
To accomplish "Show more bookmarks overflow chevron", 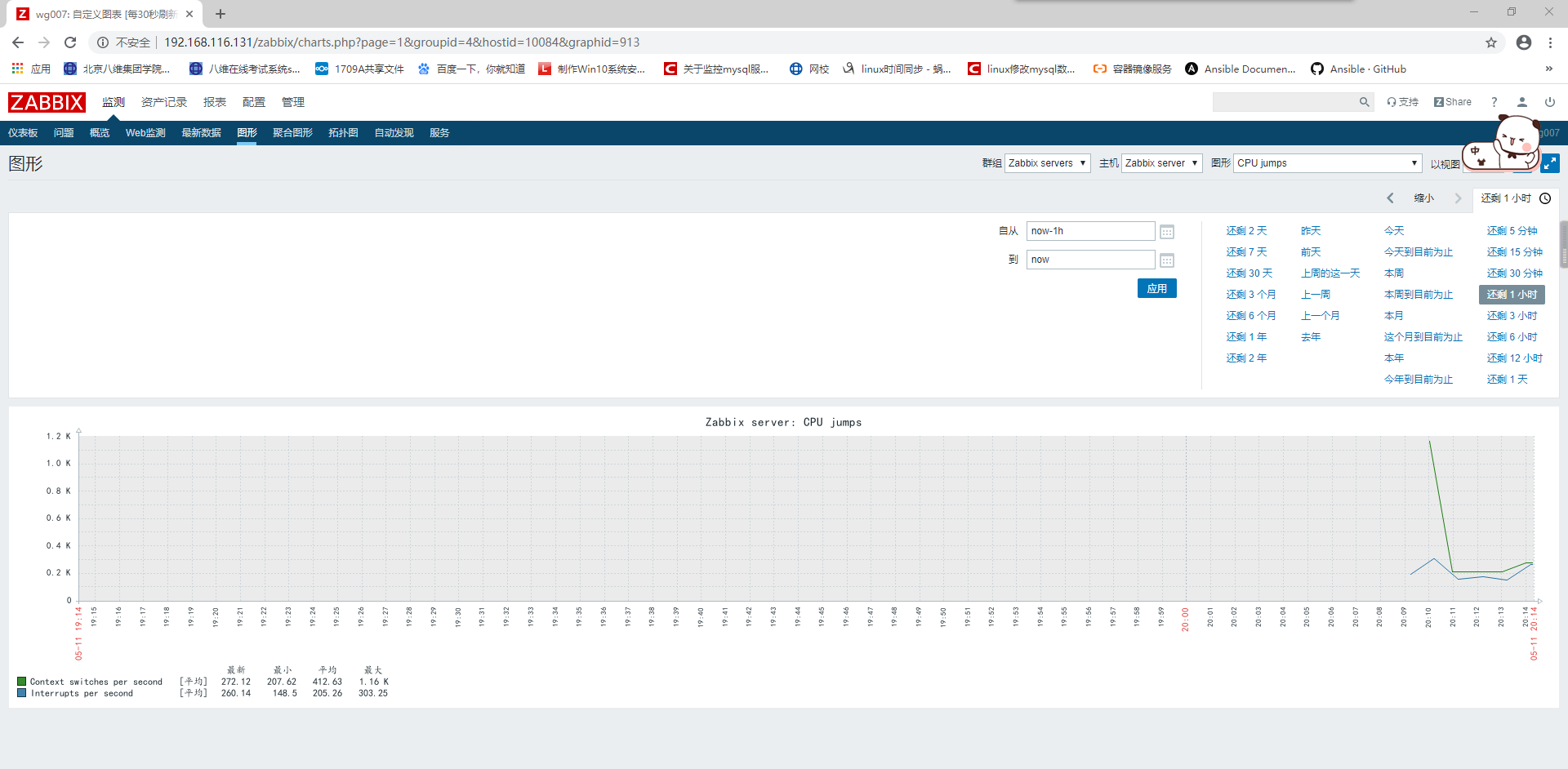I will click(1549, 69).
